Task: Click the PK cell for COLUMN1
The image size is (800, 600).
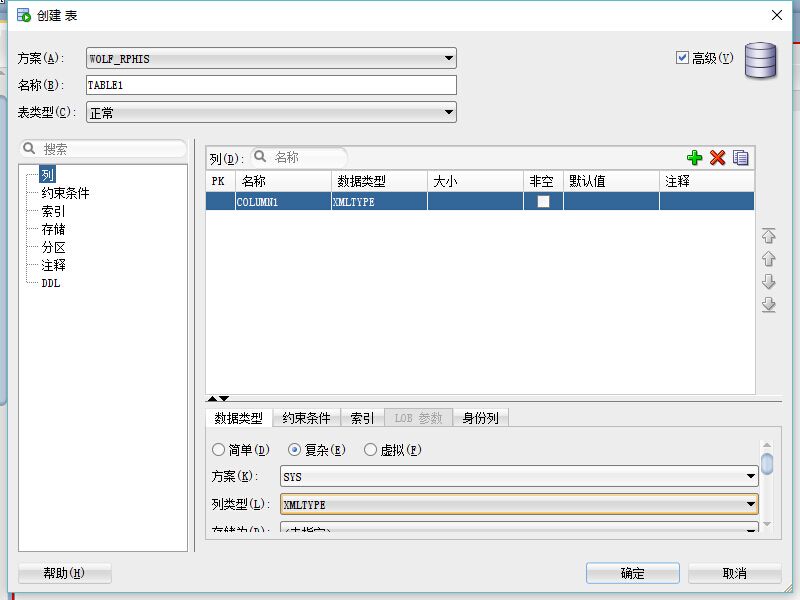Action: pyautogui.click(x=220, y=201)
